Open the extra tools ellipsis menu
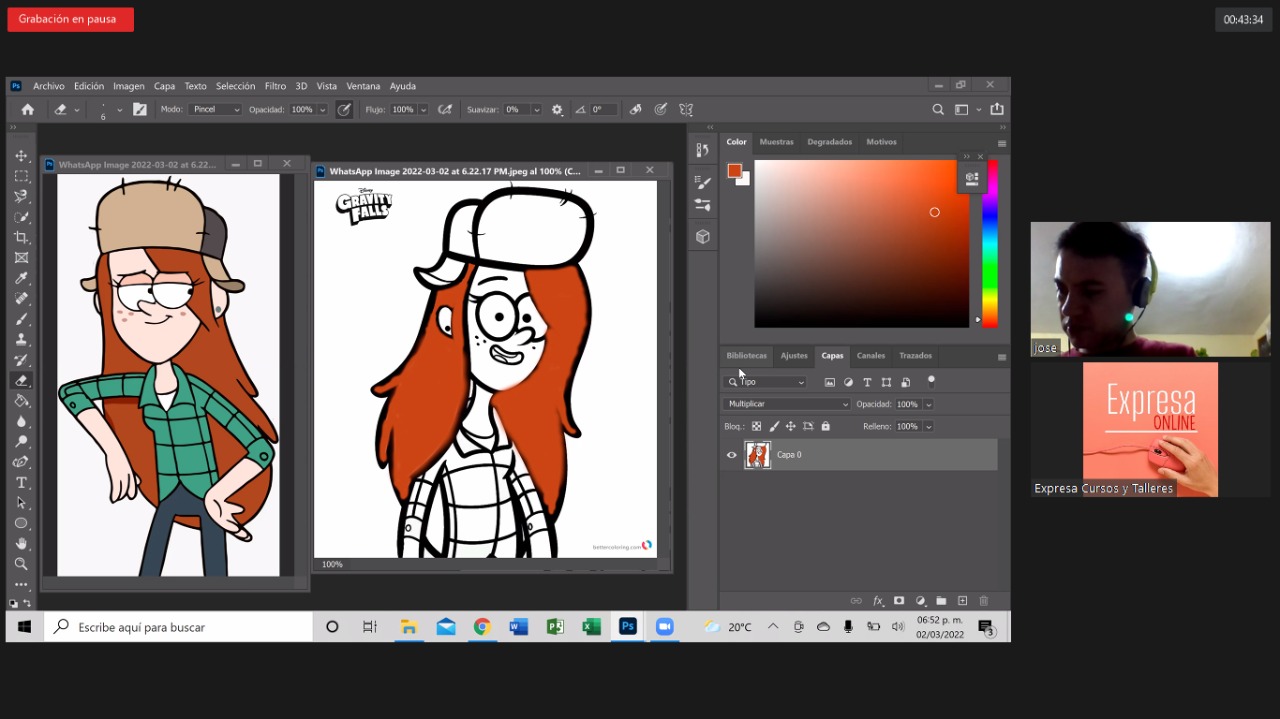The image size is (1280, 719). coord(21,585)
